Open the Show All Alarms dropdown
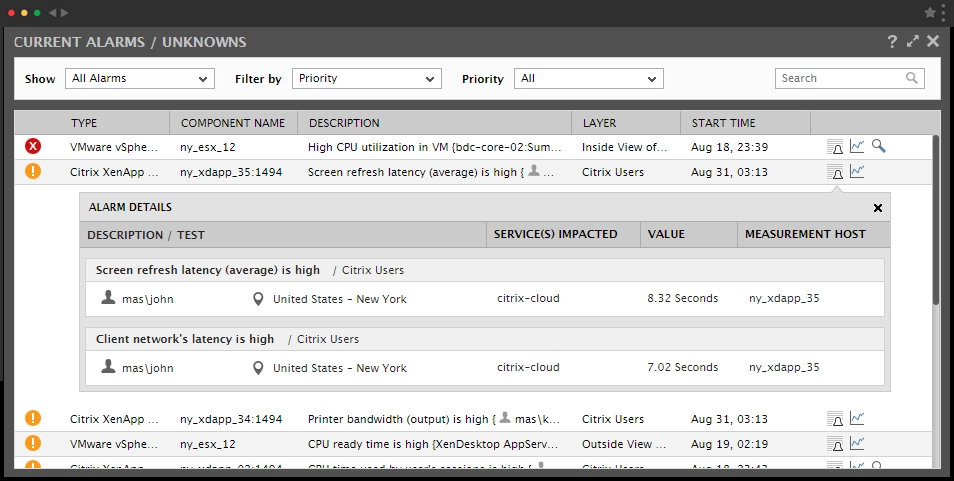 click(x=140, y=78)
